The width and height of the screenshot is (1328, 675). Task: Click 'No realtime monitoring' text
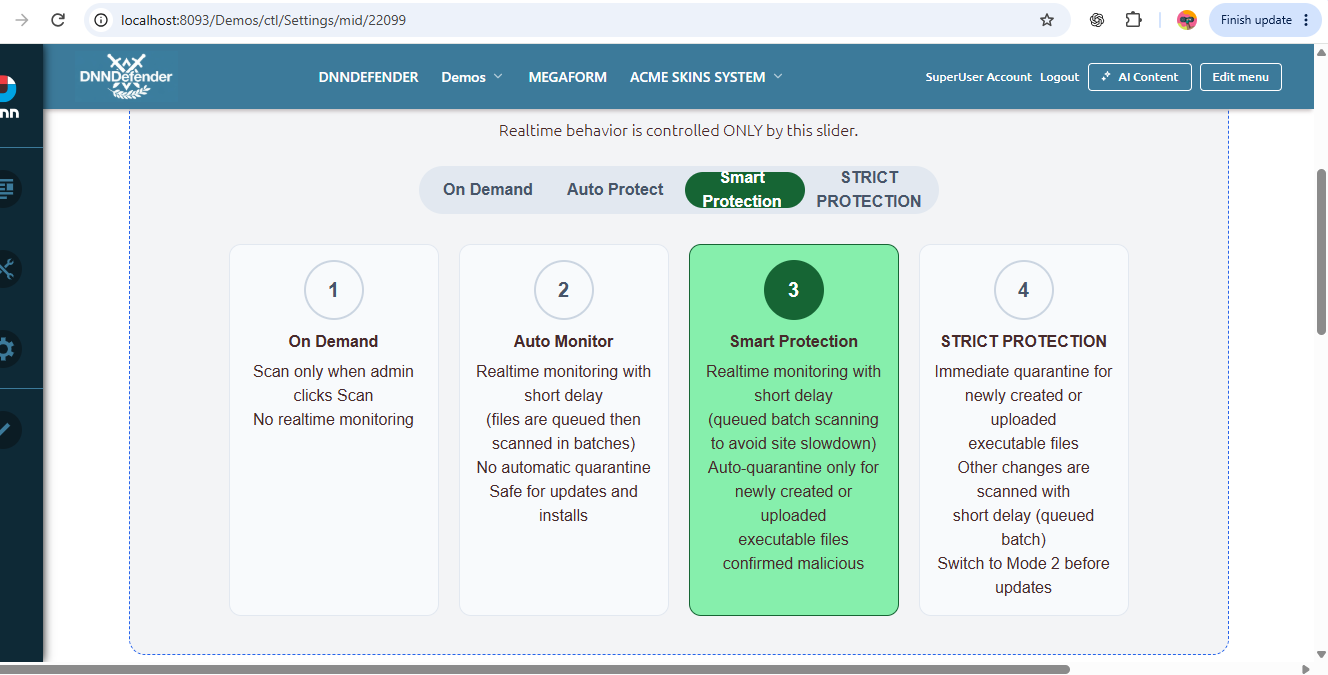334,419
